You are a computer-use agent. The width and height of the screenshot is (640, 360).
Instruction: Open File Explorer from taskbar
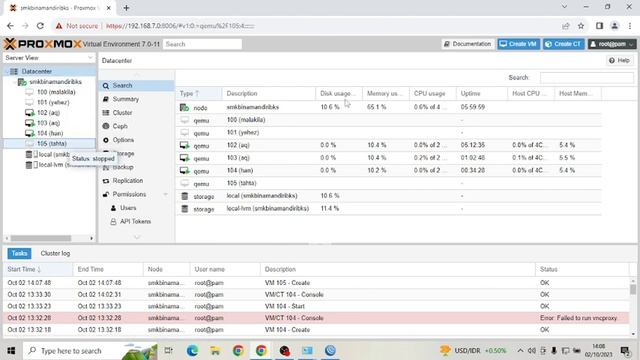[215, 351]
